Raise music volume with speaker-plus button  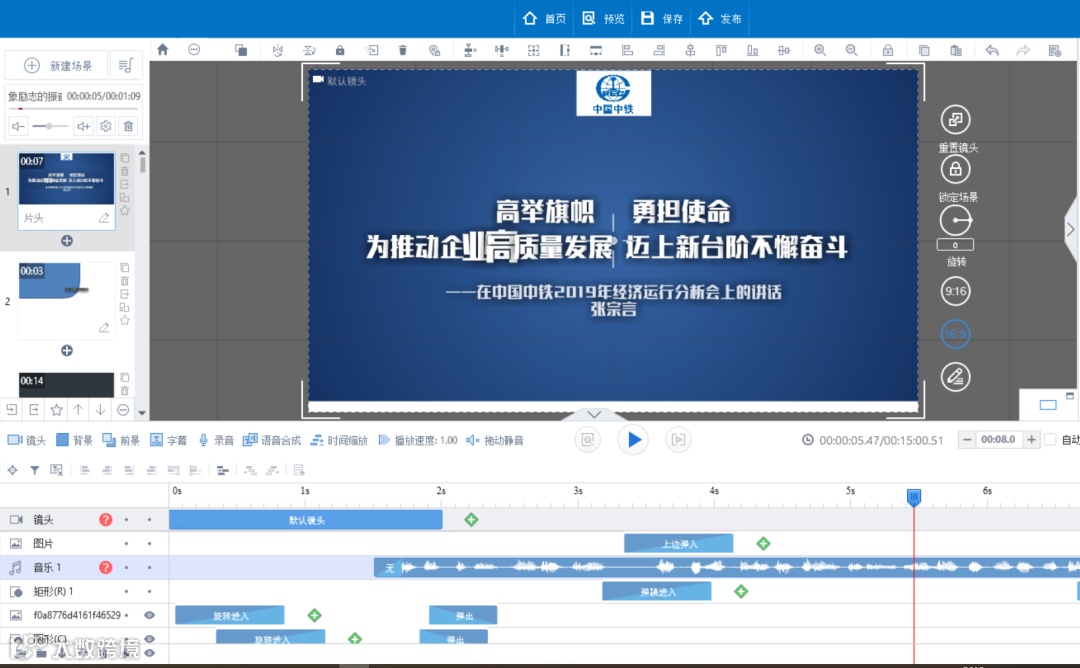point(83,126)
